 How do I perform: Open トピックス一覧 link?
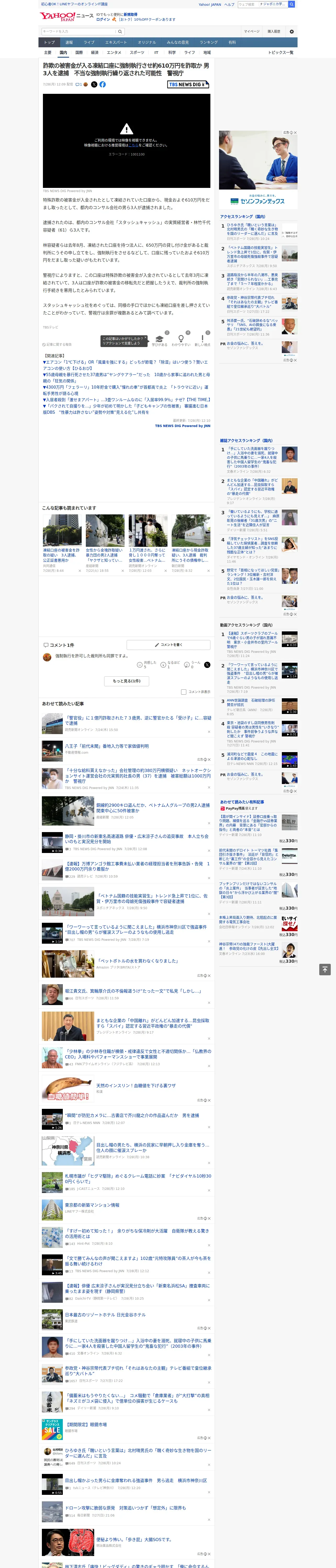point(281,52)
